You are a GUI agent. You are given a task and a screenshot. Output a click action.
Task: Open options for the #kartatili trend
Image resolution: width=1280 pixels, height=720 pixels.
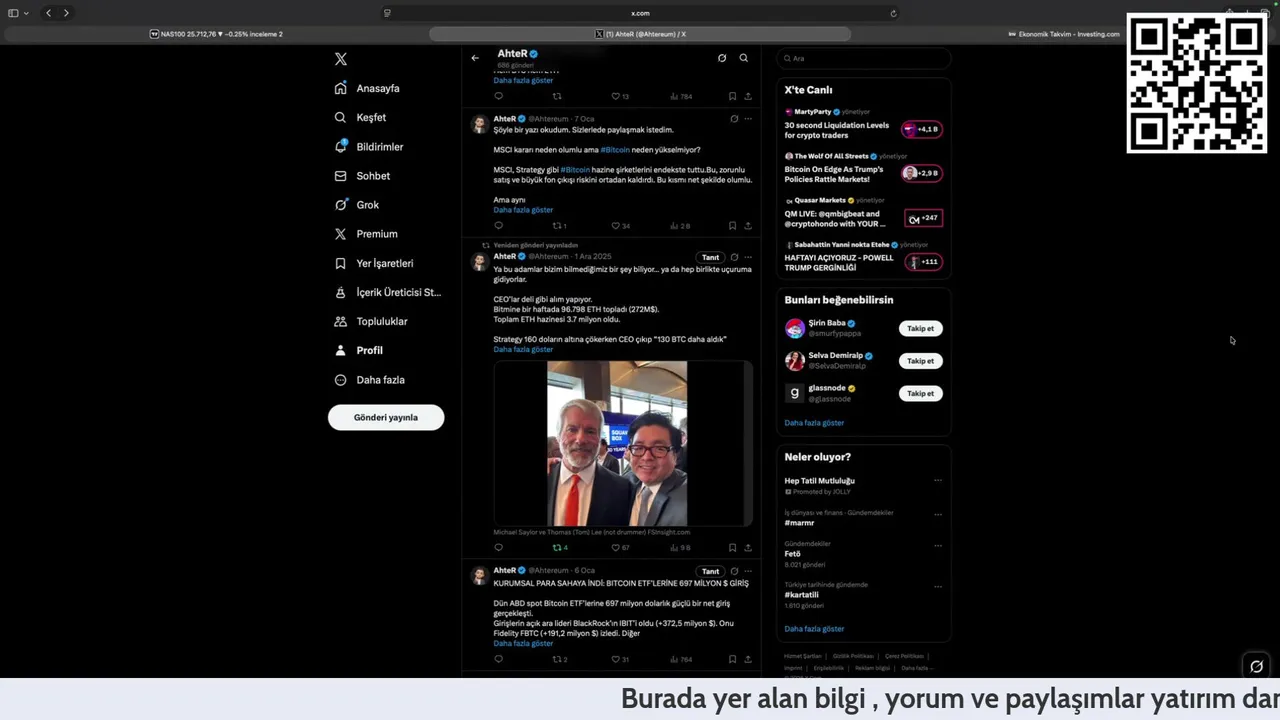tap(938, 587)
